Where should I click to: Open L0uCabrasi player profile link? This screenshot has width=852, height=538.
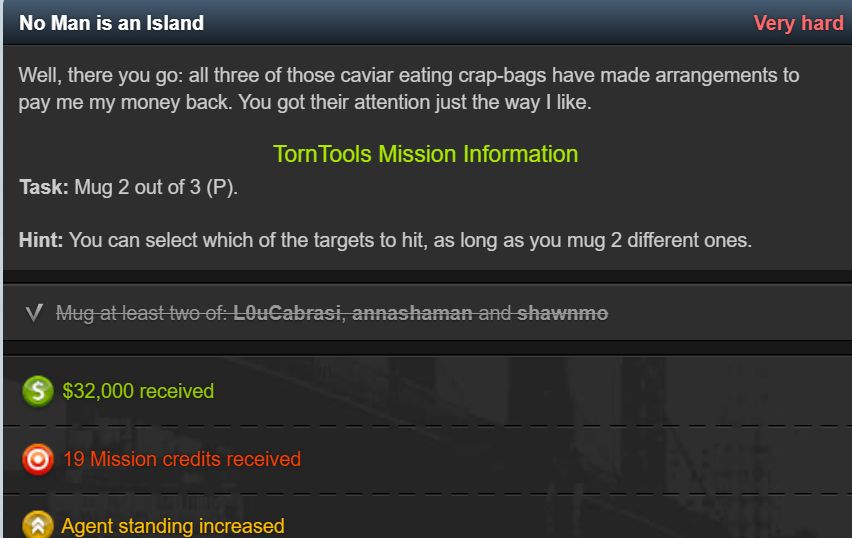[287, 313]
